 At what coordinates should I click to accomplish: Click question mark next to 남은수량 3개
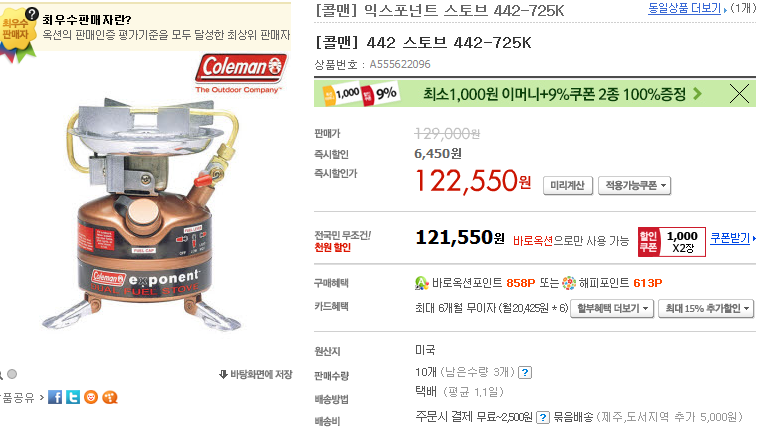pyautogui.click(x=526, y=373)
